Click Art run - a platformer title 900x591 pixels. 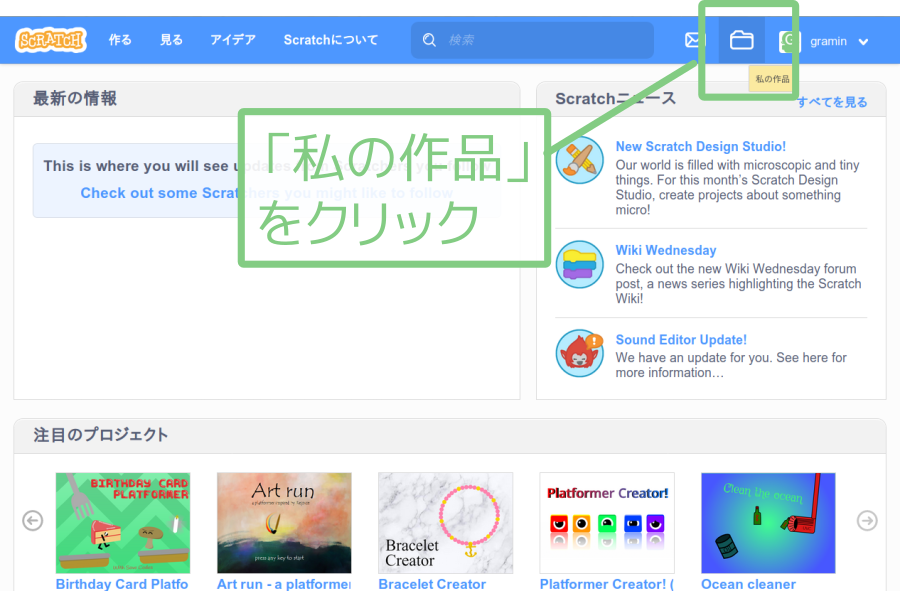click(x=284, y=584)
